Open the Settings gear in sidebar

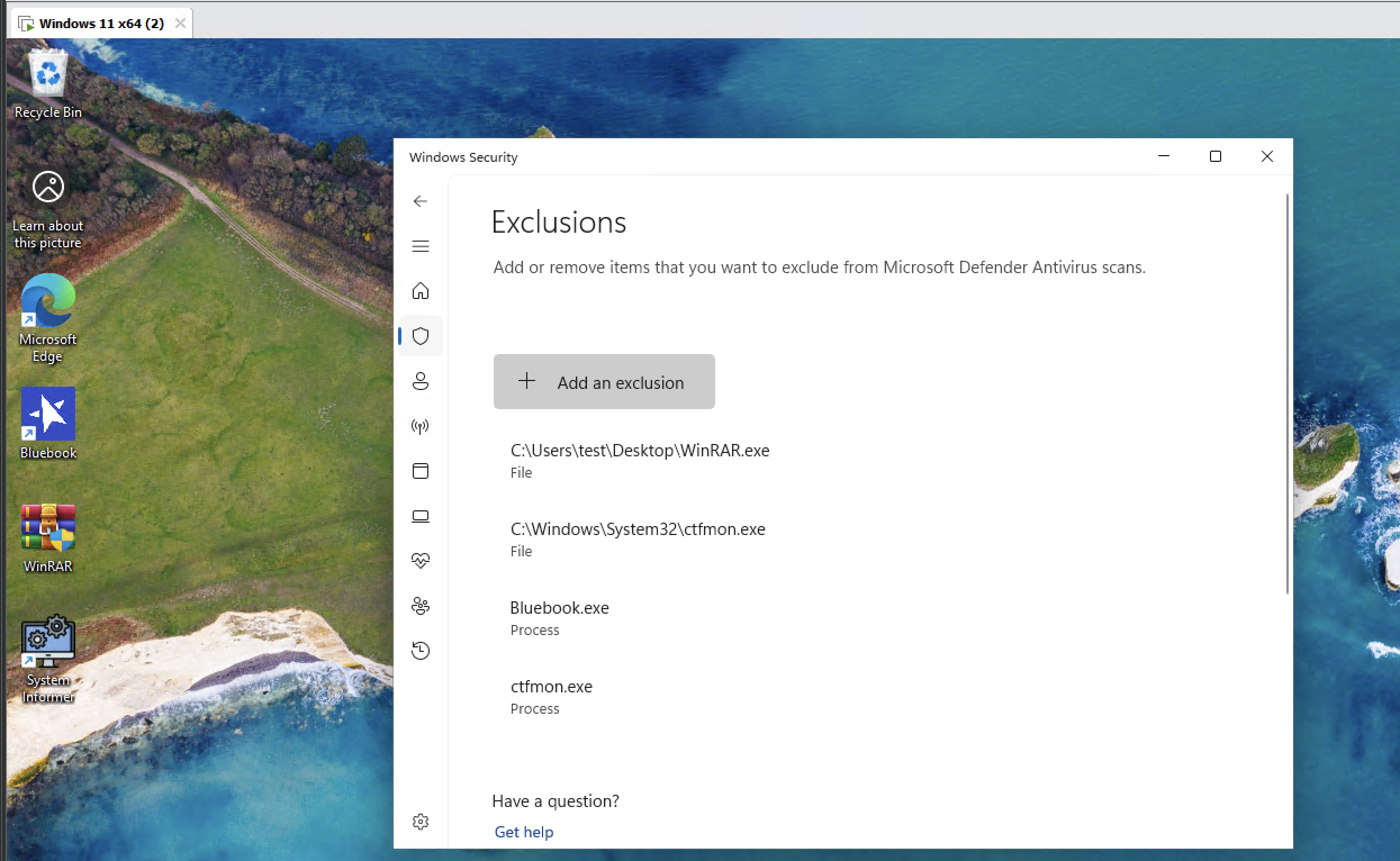421,821
